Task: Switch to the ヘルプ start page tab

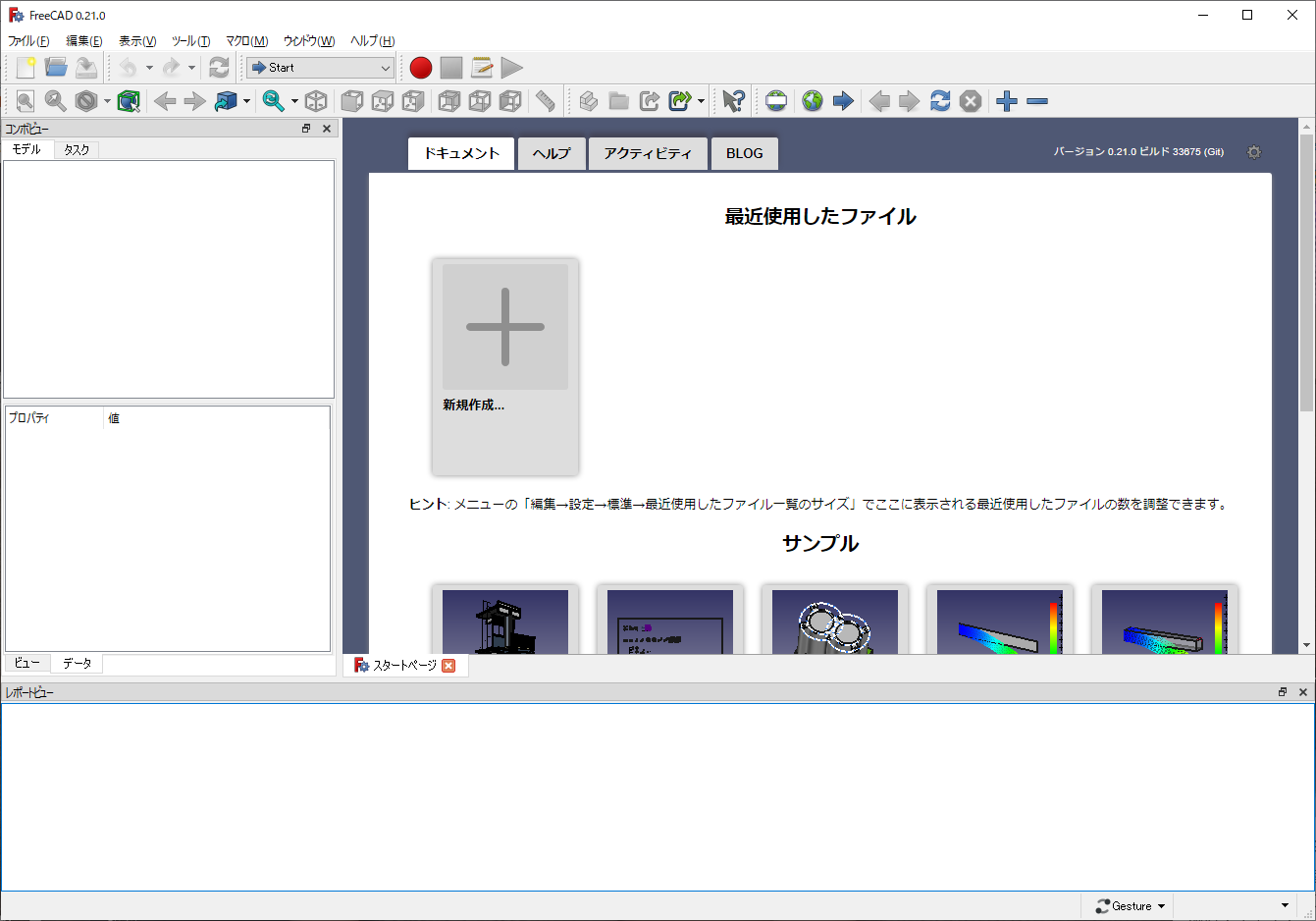Action: coord(552,153)
